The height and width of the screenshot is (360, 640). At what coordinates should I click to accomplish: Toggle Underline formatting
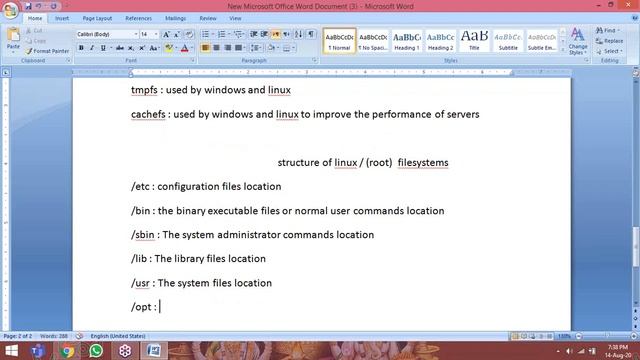(x=103, y=48)
